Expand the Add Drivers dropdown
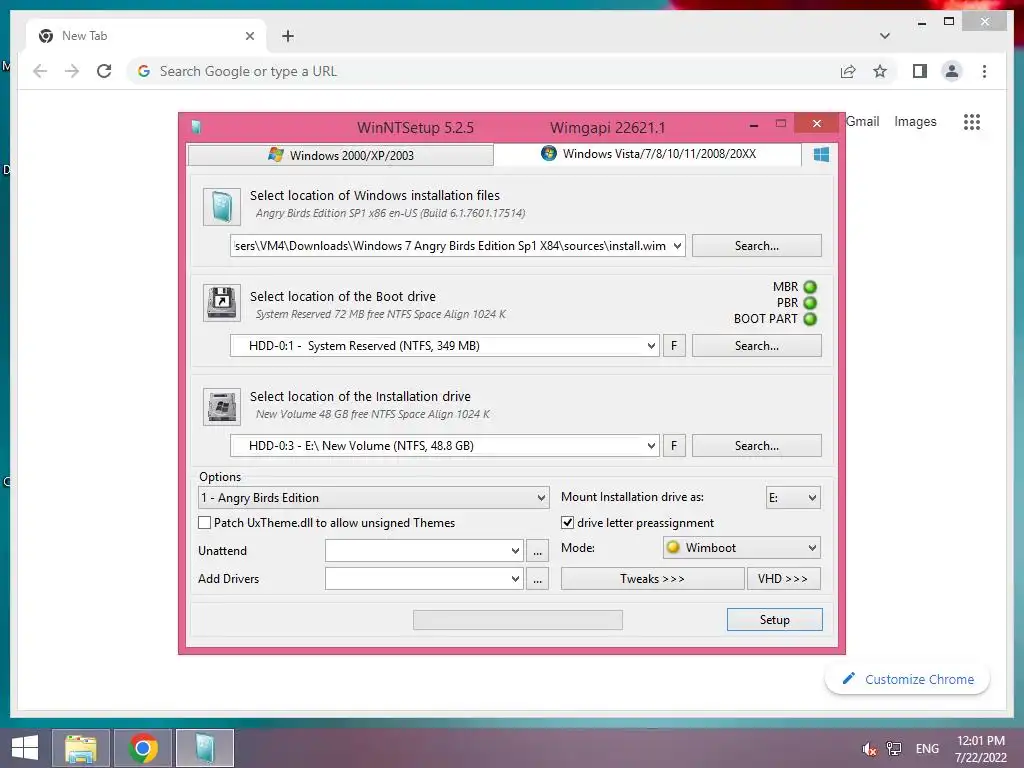This screenshot has height=768, width=1024. point(515,579)
